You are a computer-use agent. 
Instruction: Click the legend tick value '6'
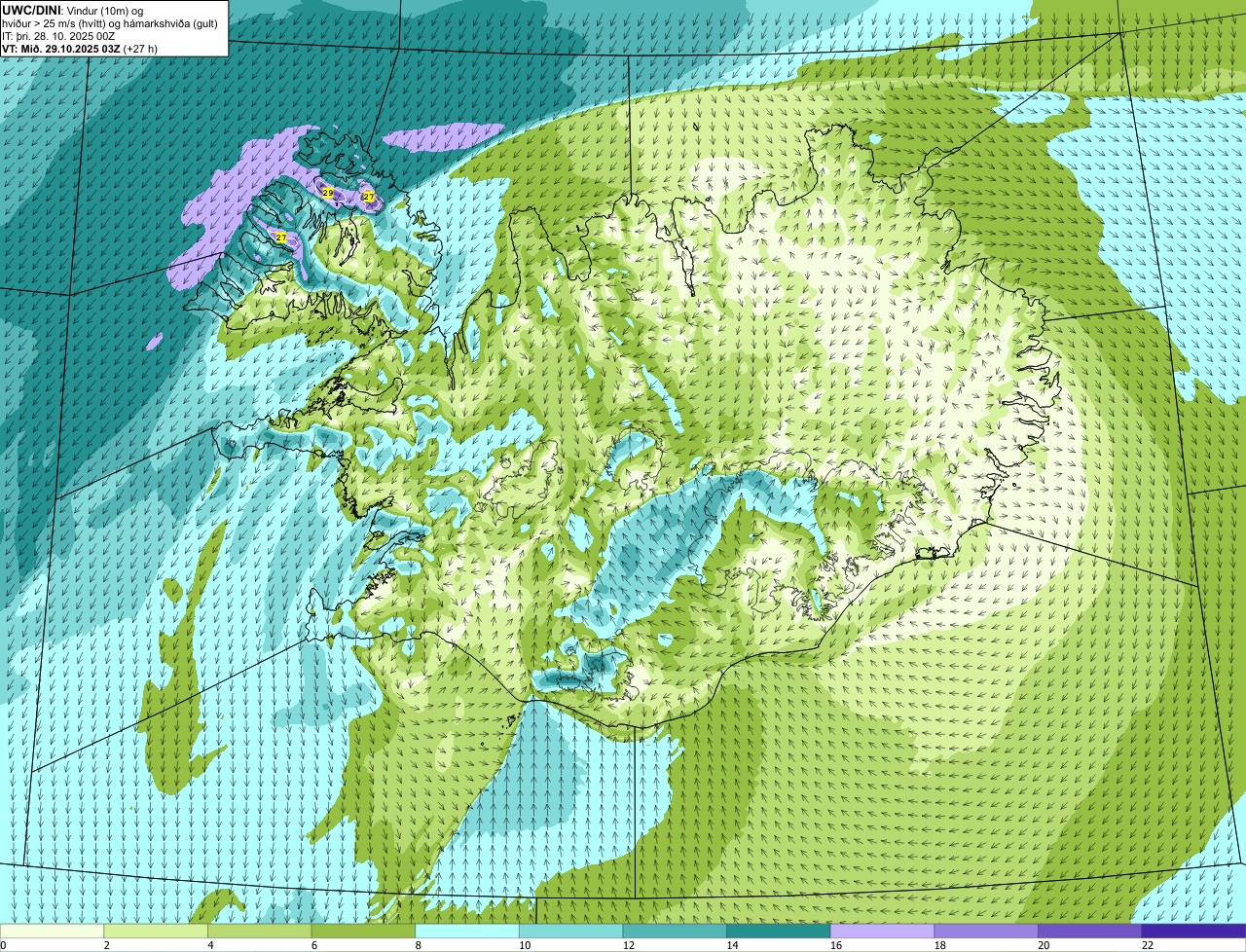(x=314, y=944)
